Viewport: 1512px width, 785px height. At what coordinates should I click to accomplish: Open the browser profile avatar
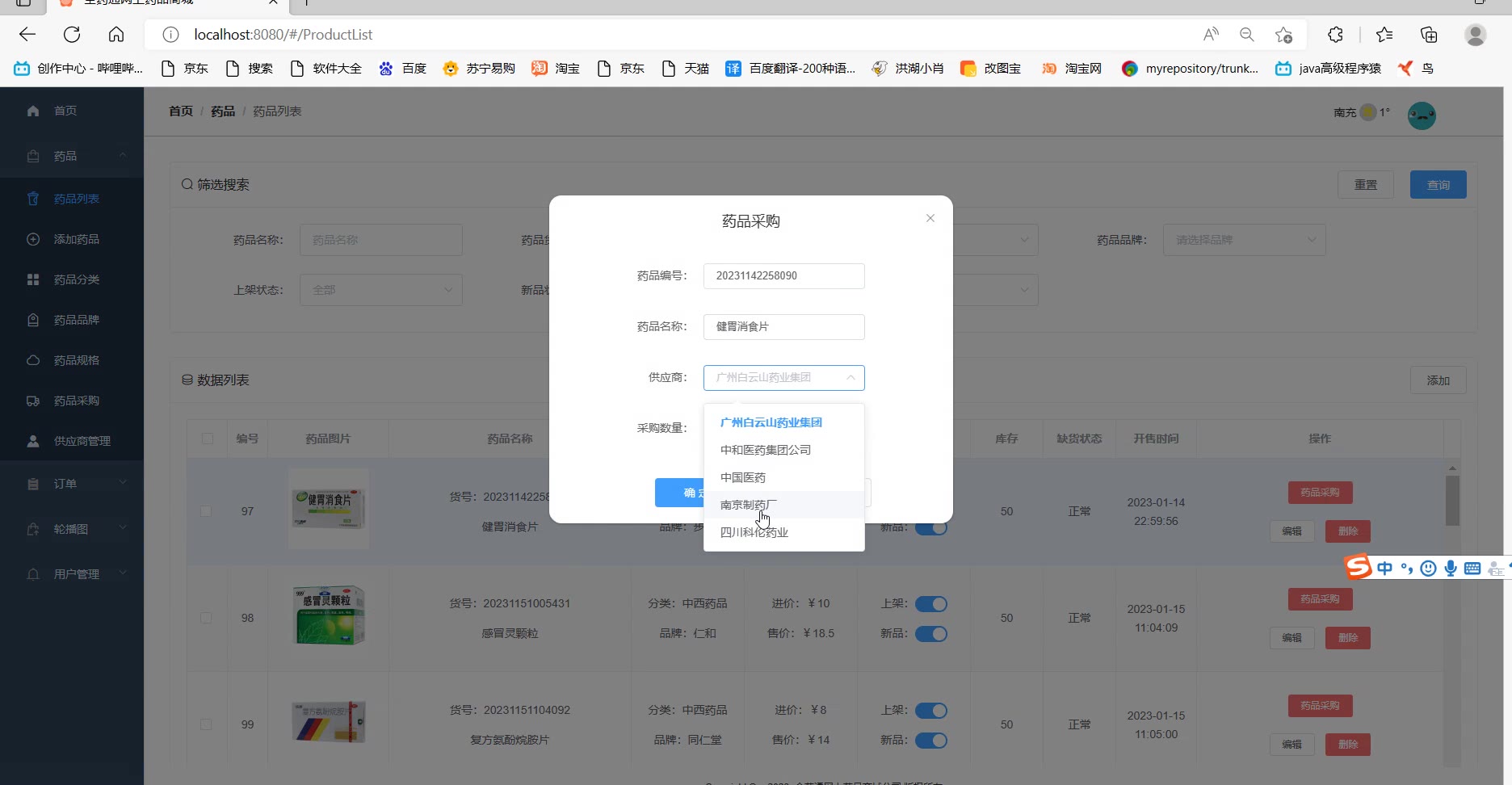pyautogui.click(x=1476, y=35)
